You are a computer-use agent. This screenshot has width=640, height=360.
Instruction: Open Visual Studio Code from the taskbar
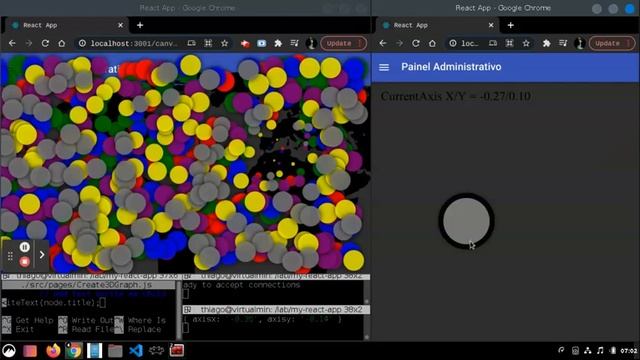tap(136, 351)
